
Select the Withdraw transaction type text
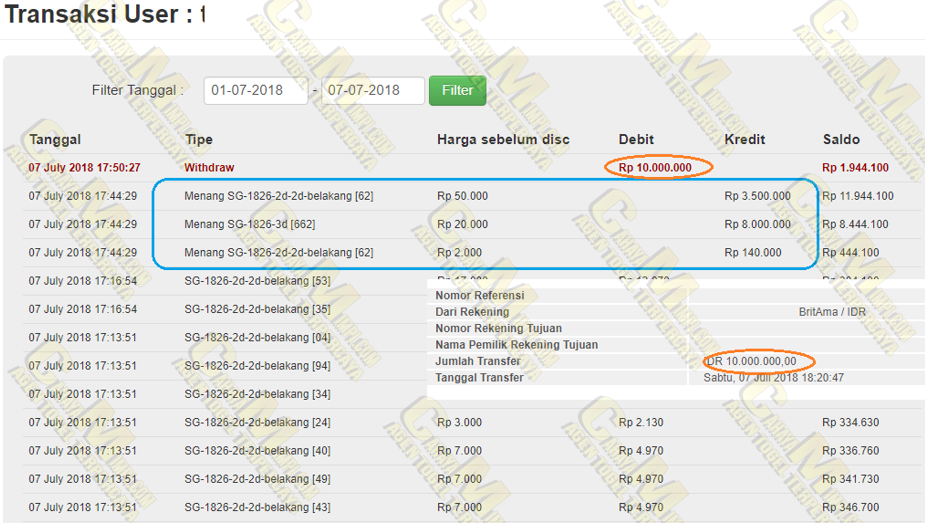[209, 168]
